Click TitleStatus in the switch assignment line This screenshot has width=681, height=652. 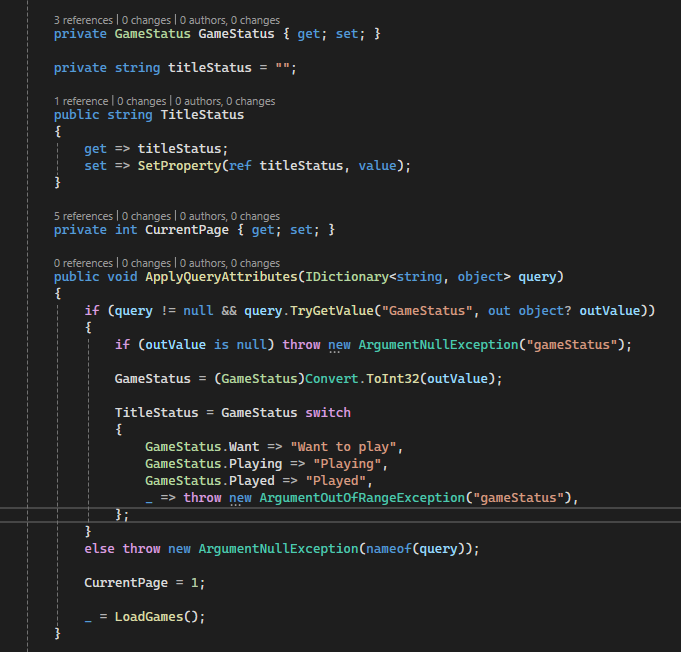156,412
